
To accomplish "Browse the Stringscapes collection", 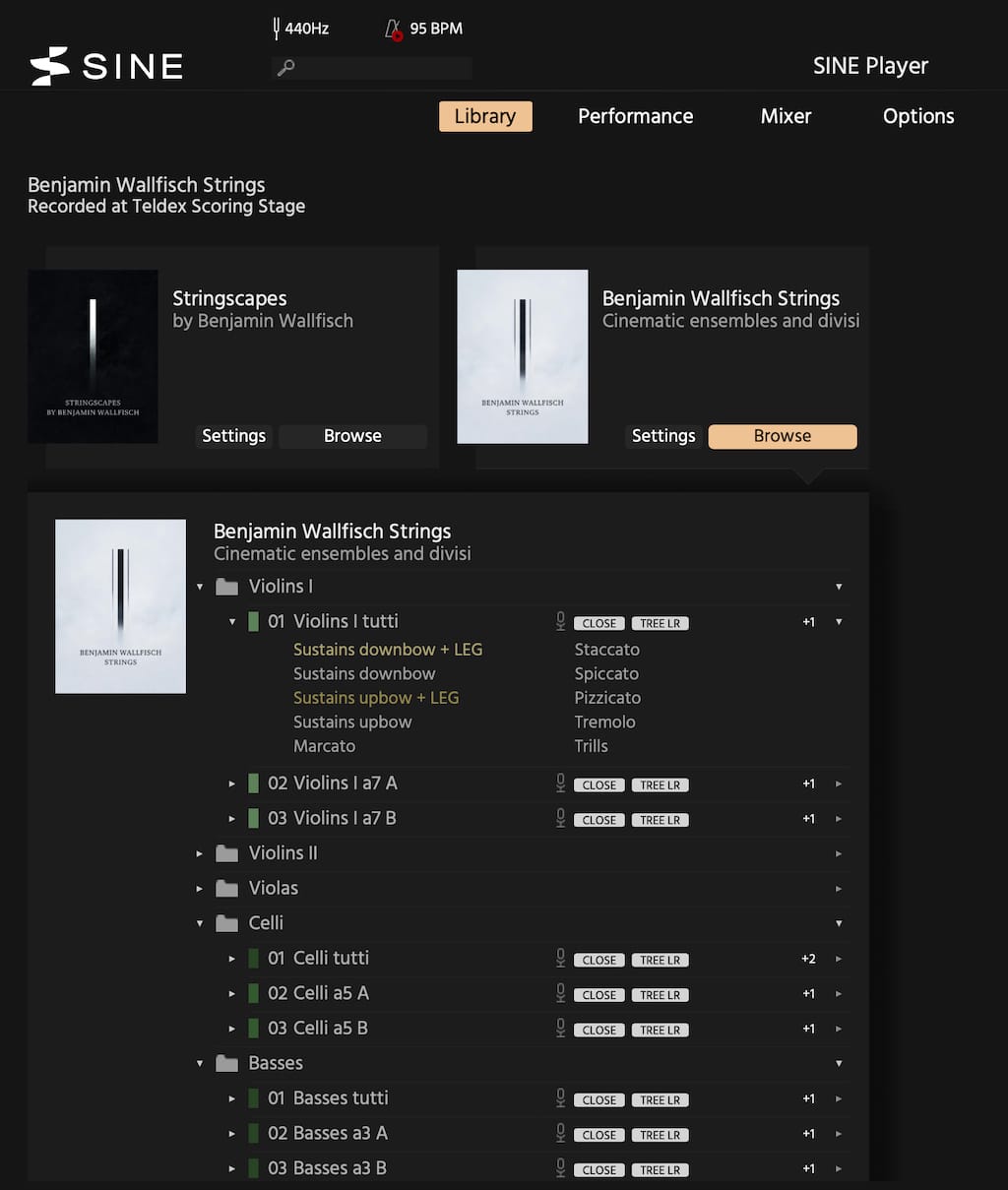I will (x=352, y=436).
